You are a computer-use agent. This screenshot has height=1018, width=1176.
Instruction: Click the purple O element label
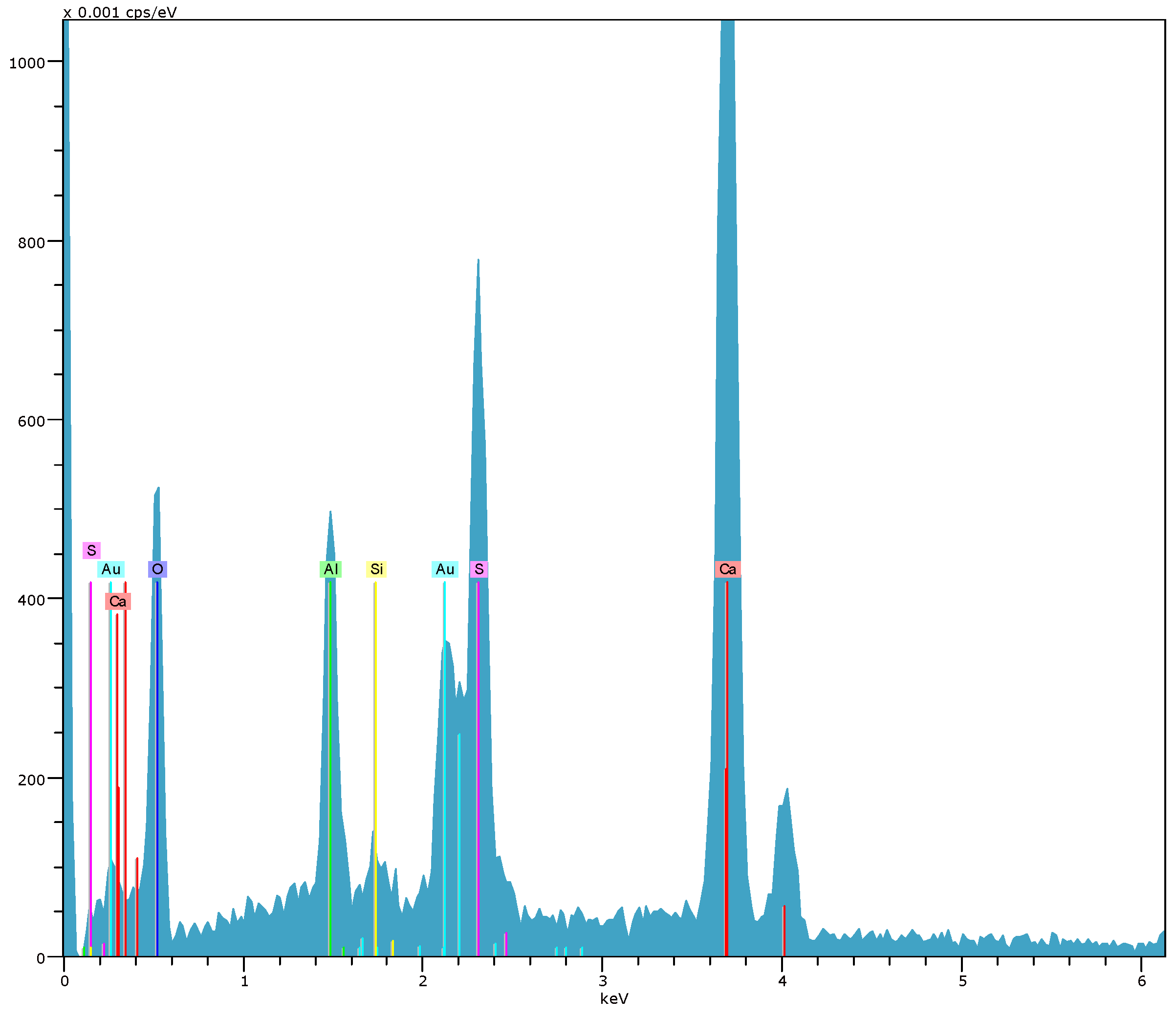point(157,569)
